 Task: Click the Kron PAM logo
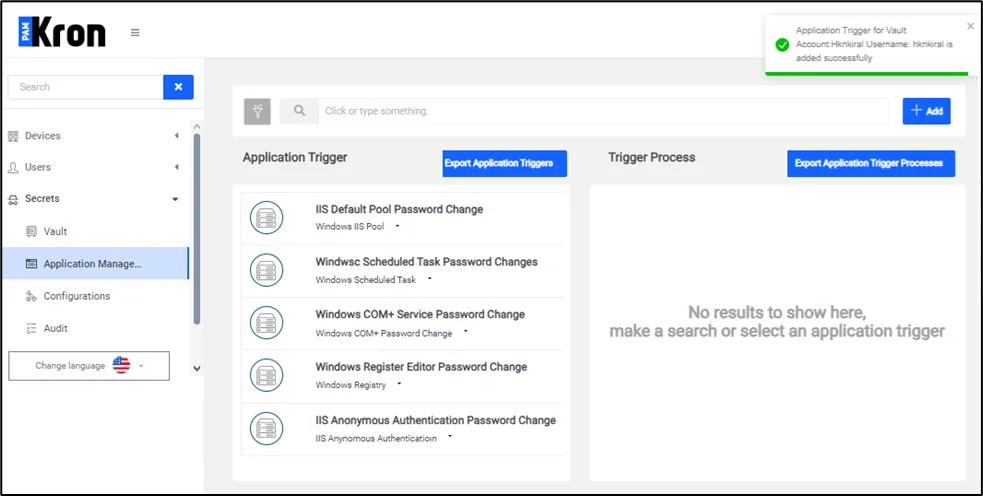click(x=61, y=32)
